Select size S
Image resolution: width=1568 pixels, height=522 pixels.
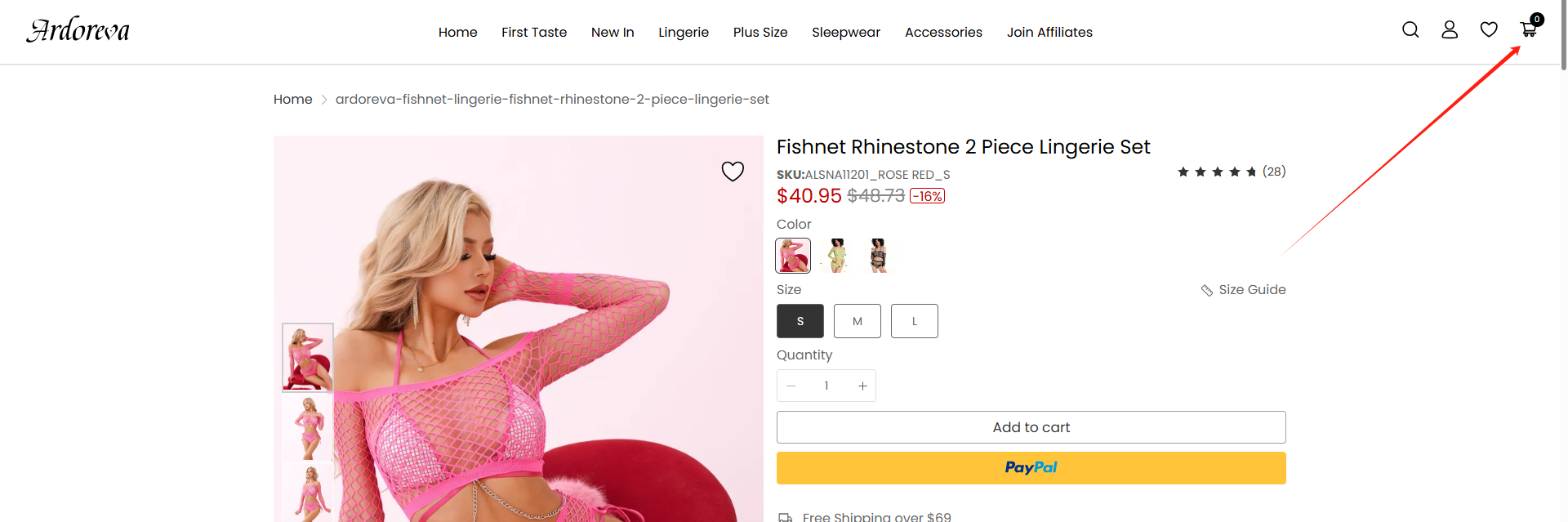[800, 321]
